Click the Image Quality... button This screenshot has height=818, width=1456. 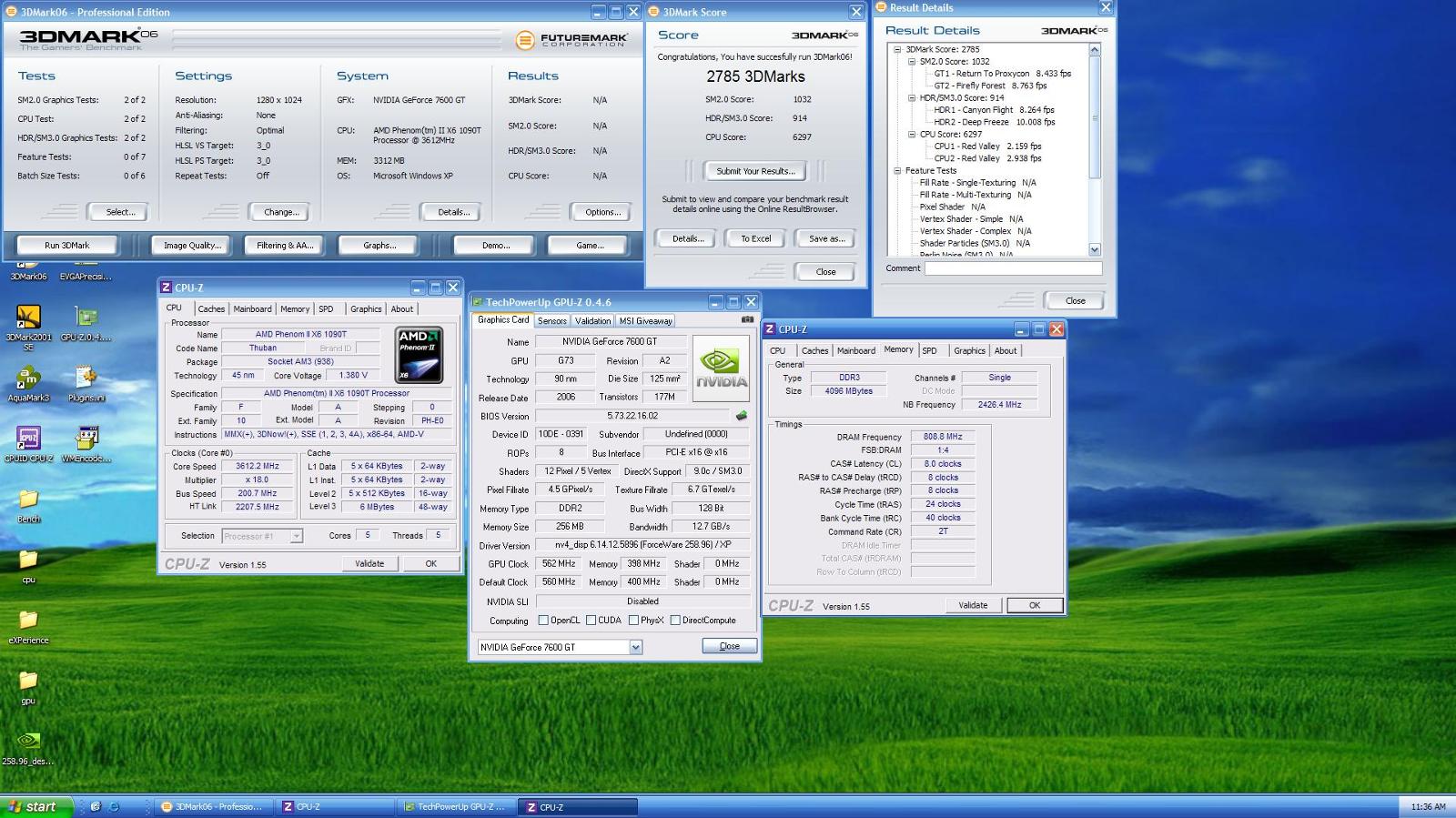pos(192,246)
